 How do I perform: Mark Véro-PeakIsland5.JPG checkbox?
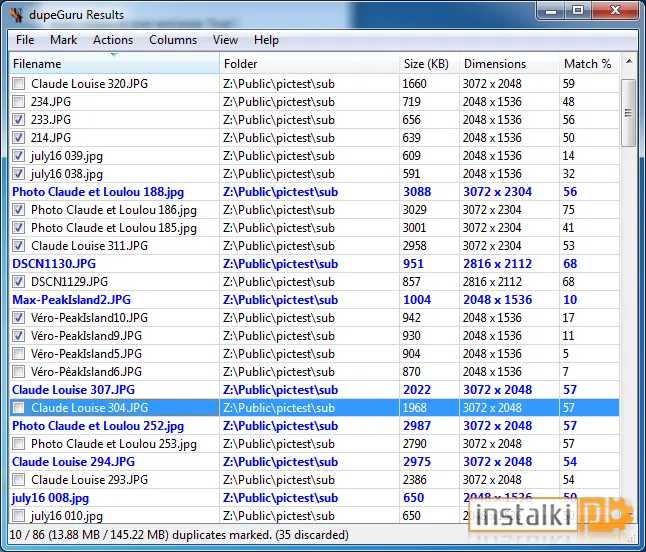pos(18,354)
